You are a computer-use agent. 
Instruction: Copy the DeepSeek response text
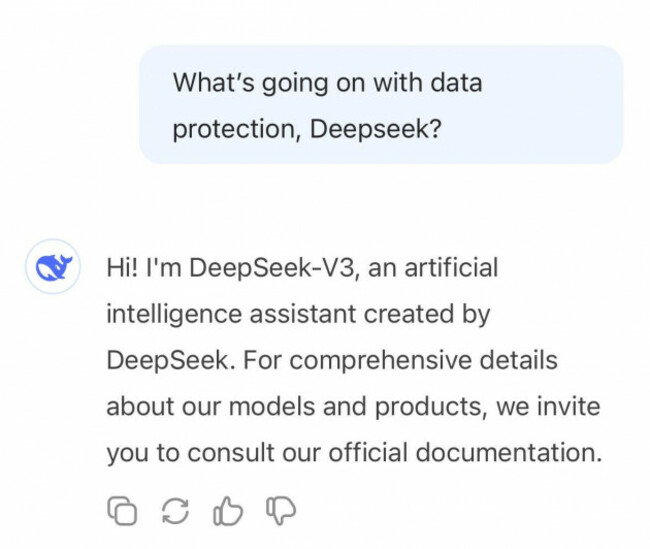click(122, 511)
